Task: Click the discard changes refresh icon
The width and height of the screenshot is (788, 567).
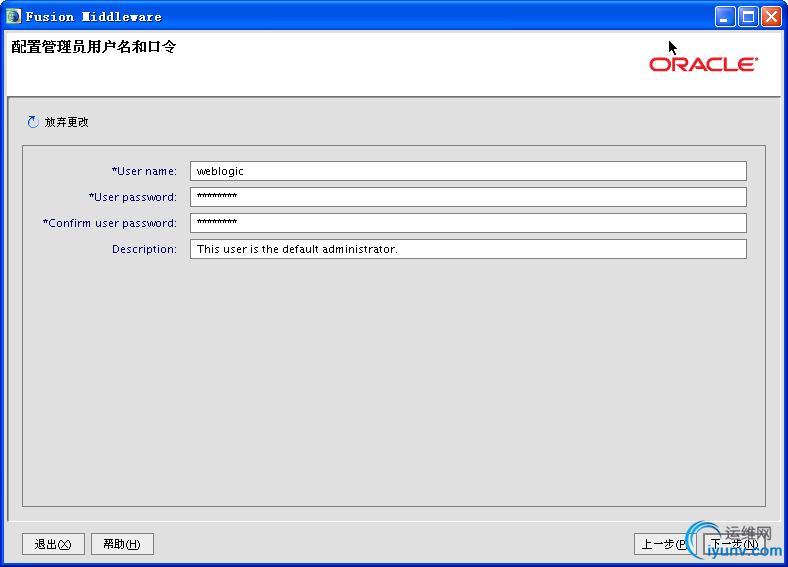Action: coord(33,122)
